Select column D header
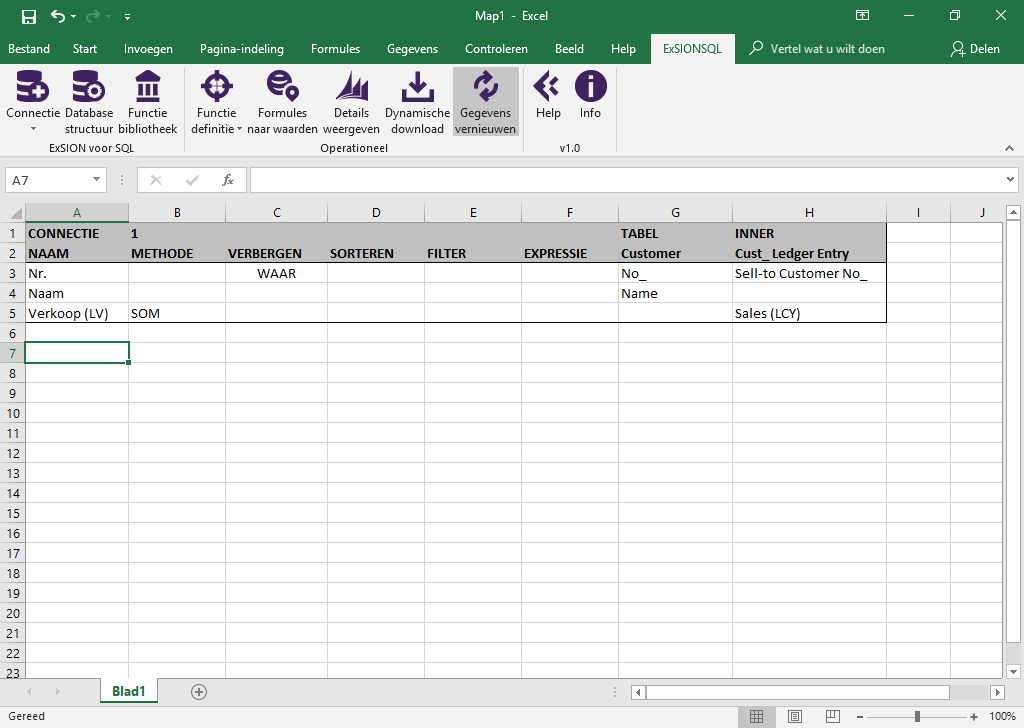Viewport: 1024px width, 728px height. coord(376,213)
